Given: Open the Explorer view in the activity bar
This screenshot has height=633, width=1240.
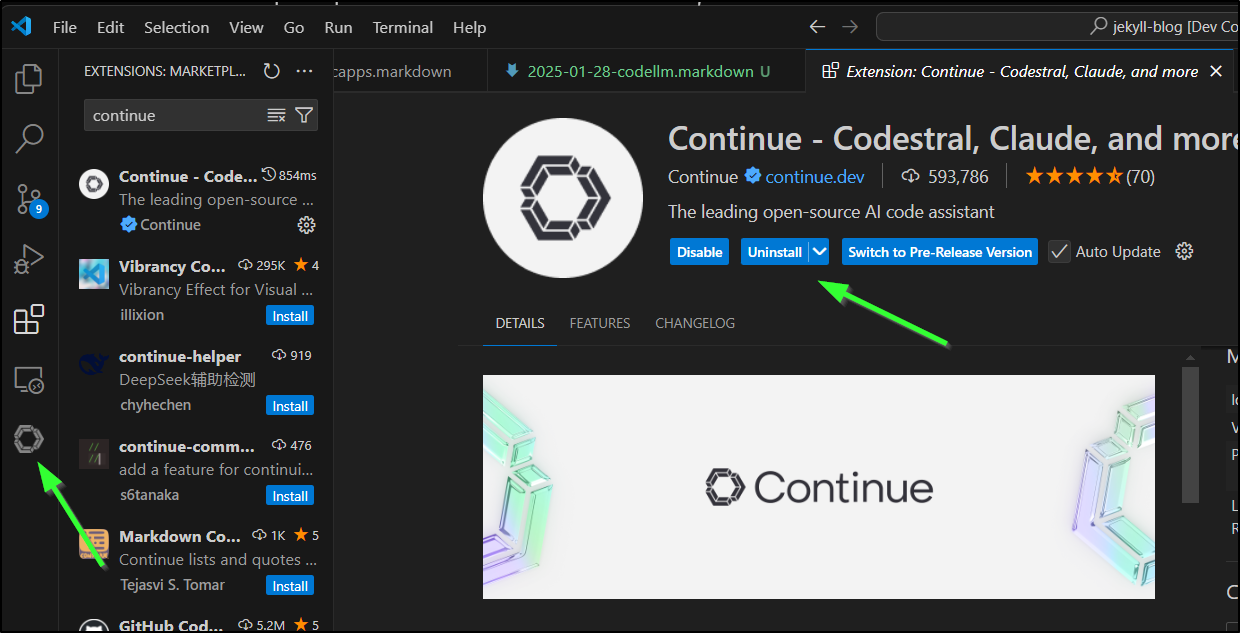Looking at the screenshot, I should click(28, 78).
